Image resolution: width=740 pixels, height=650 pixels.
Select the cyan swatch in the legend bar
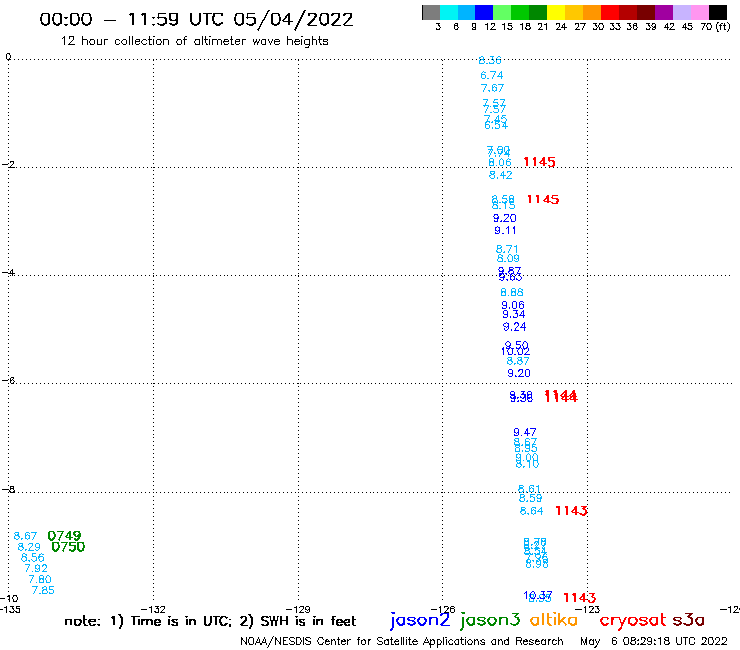point(449,12)
